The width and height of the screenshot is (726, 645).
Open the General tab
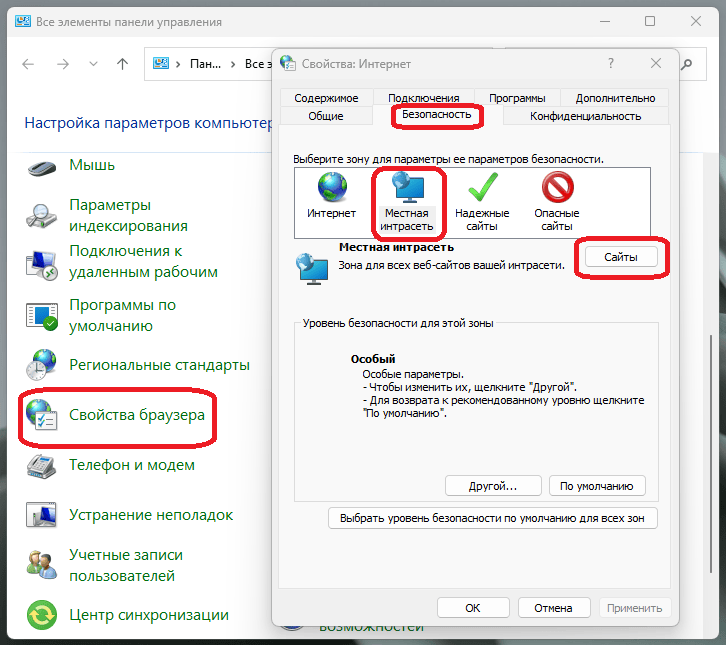point(325,116)
